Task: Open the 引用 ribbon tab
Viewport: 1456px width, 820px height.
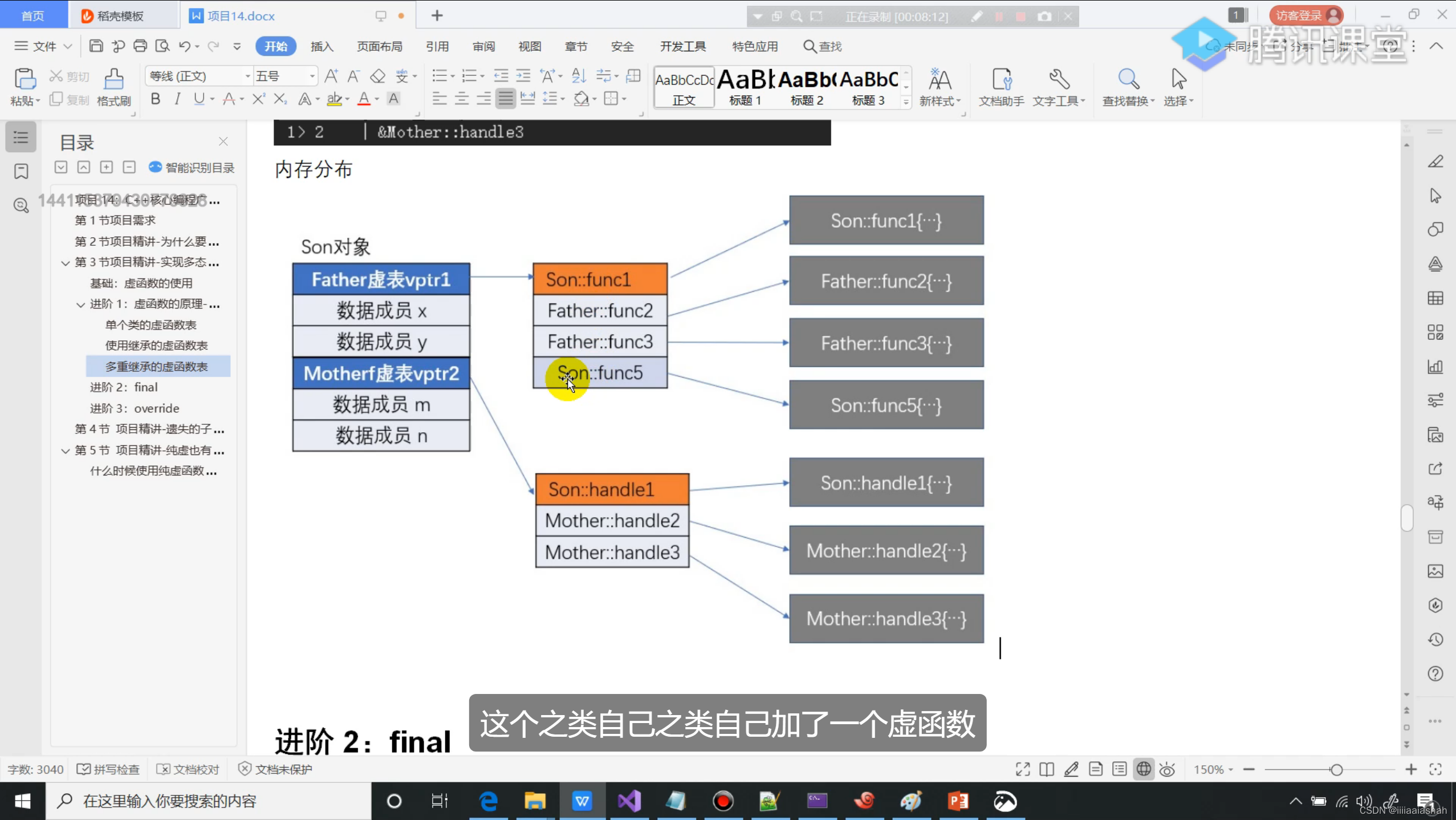Action: (x=437, y=46)
